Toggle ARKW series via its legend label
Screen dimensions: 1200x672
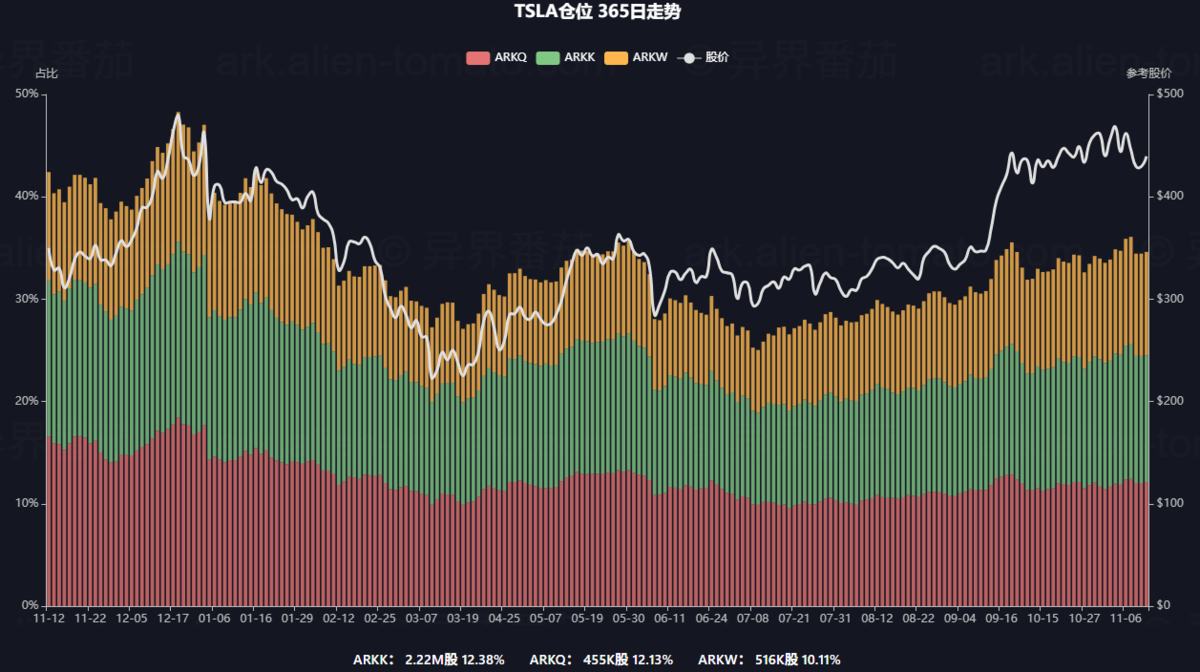[x=649, y=58]
